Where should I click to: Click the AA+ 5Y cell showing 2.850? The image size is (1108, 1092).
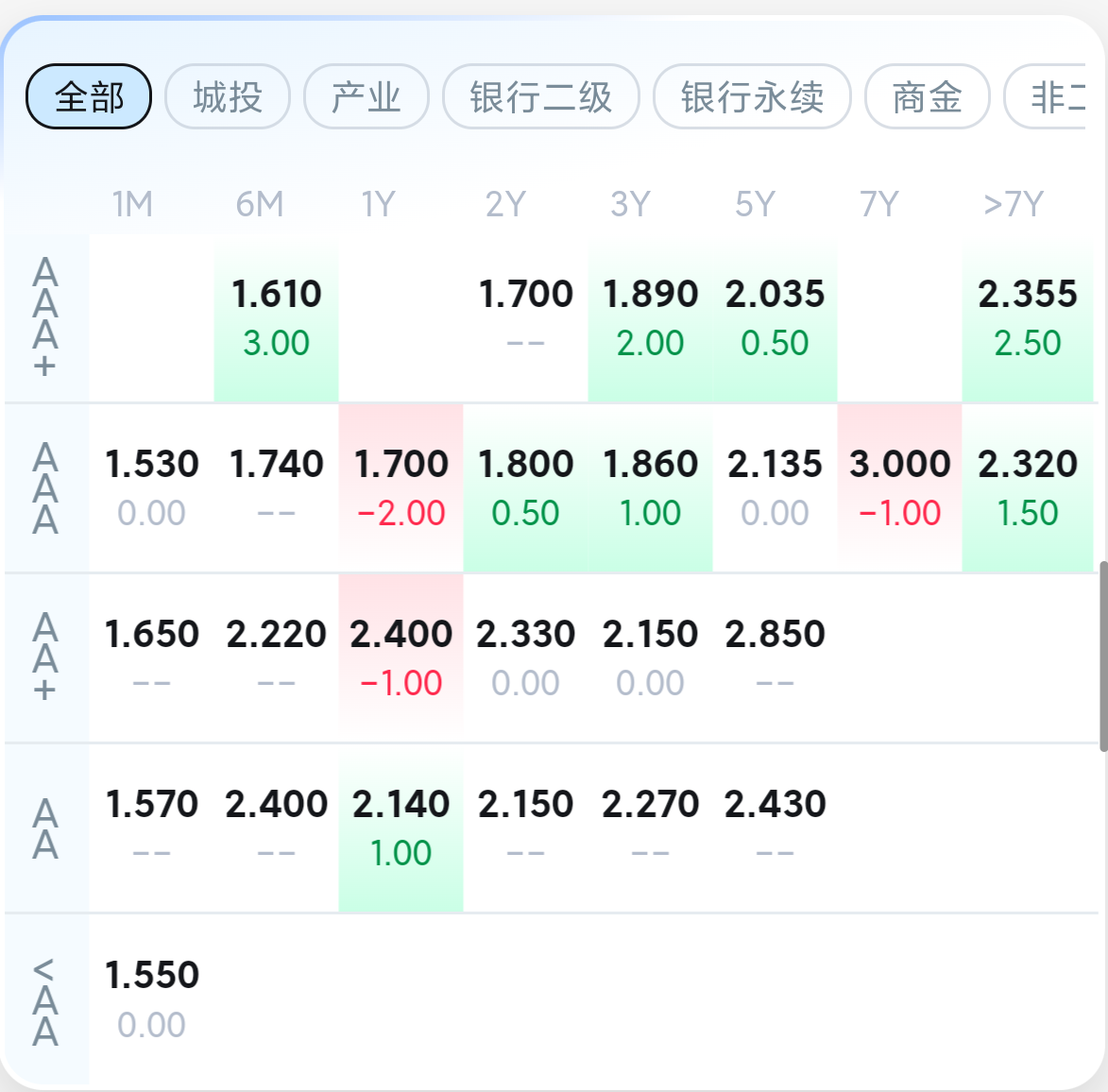click(x=775, y=657)
